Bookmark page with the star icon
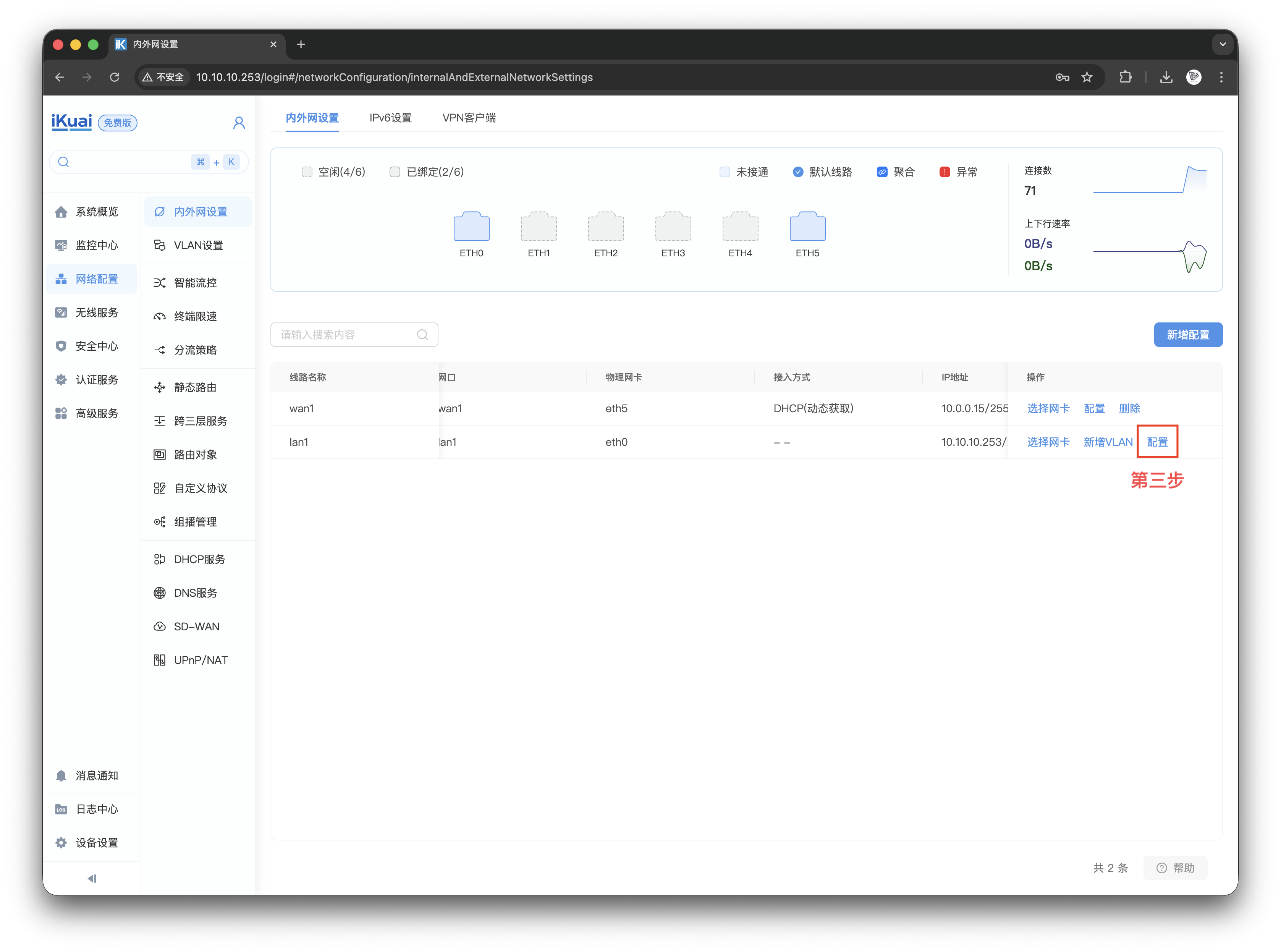Image resolution: width=1281 pixels, height=952 pixels. tap(1087, 77)
